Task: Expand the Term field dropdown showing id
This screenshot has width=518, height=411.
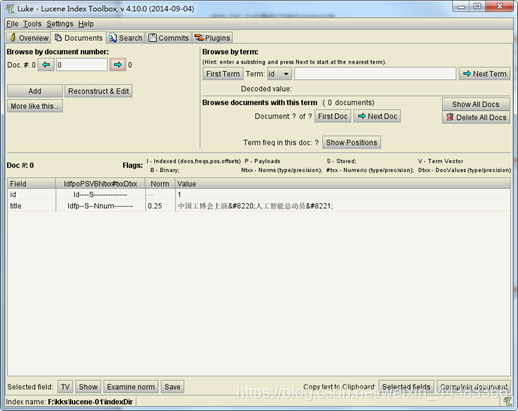Action: pyautogui.click(x=279, y=74)
